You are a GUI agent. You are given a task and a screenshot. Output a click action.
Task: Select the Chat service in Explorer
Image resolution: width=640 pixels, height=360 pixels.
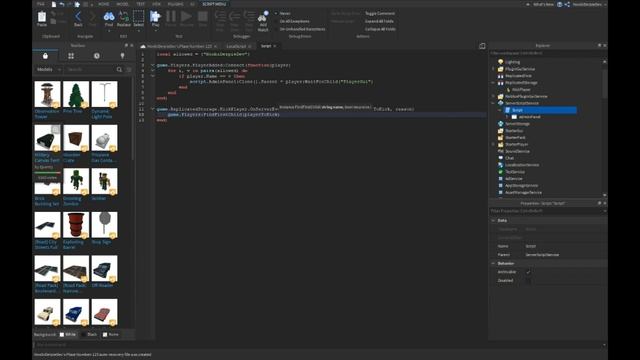pyautogui.click(x=509, y=158)
